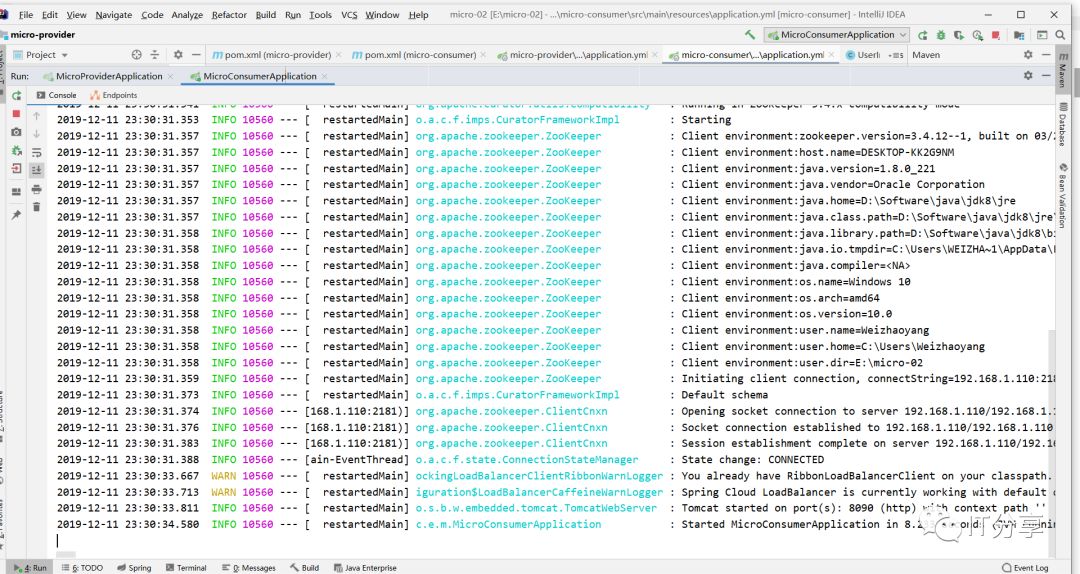Click the Exit icon in Run sidebar

[x=17, y=168]
